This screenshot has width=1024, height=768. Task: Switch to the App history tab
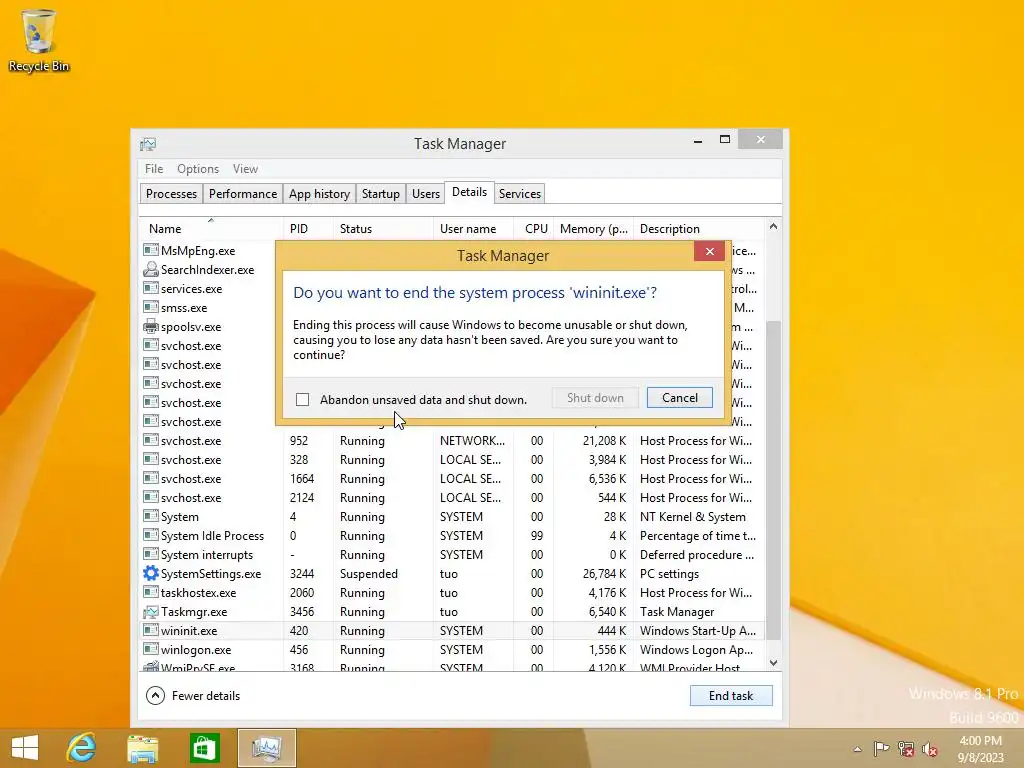(319, 193)
